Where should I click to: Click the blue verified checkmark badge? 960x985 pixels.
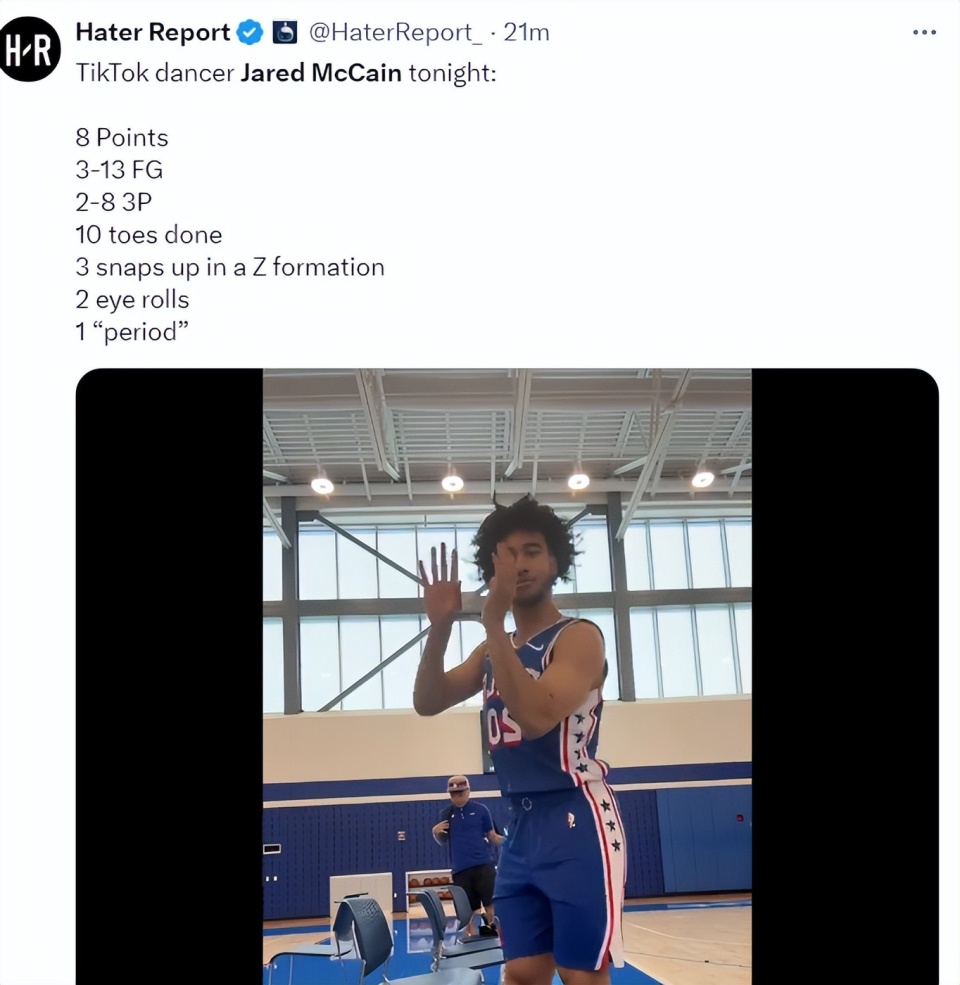click(x=251, y=33)
